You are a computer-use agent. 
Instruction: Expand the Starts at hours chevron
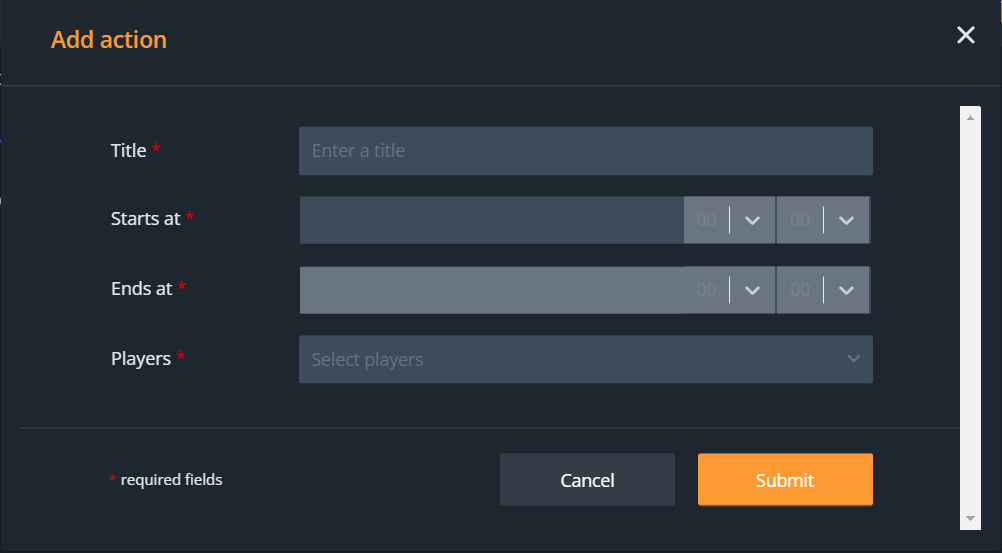point(753,220)
